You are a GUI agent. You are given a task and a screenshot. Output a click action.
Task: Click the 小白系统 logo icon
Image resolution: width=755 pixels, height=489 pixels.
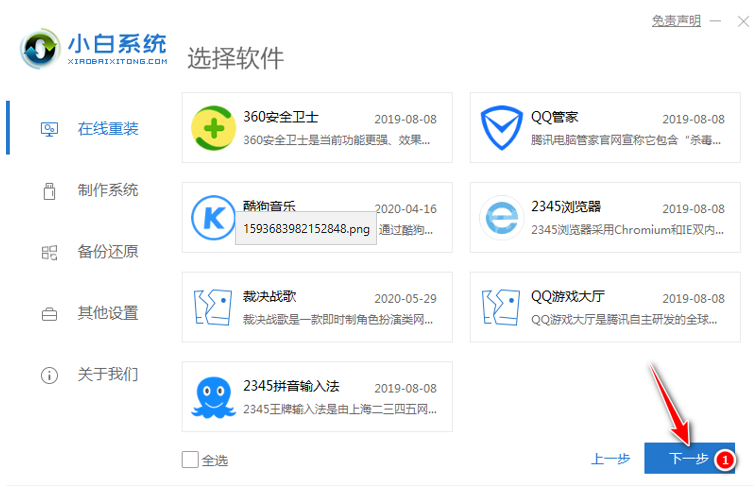pos(40,49)
